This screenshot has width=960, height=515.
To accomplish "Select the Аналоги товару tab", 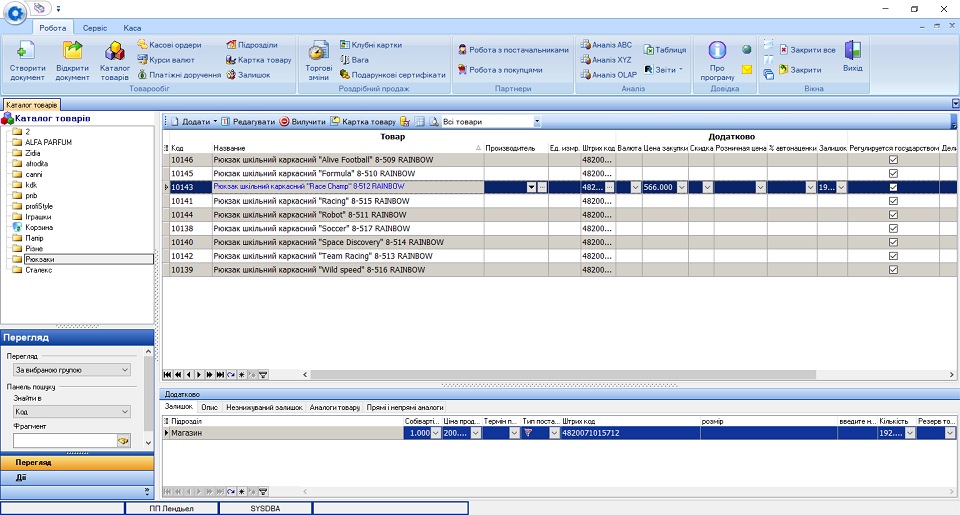I will tap(334, 407).
